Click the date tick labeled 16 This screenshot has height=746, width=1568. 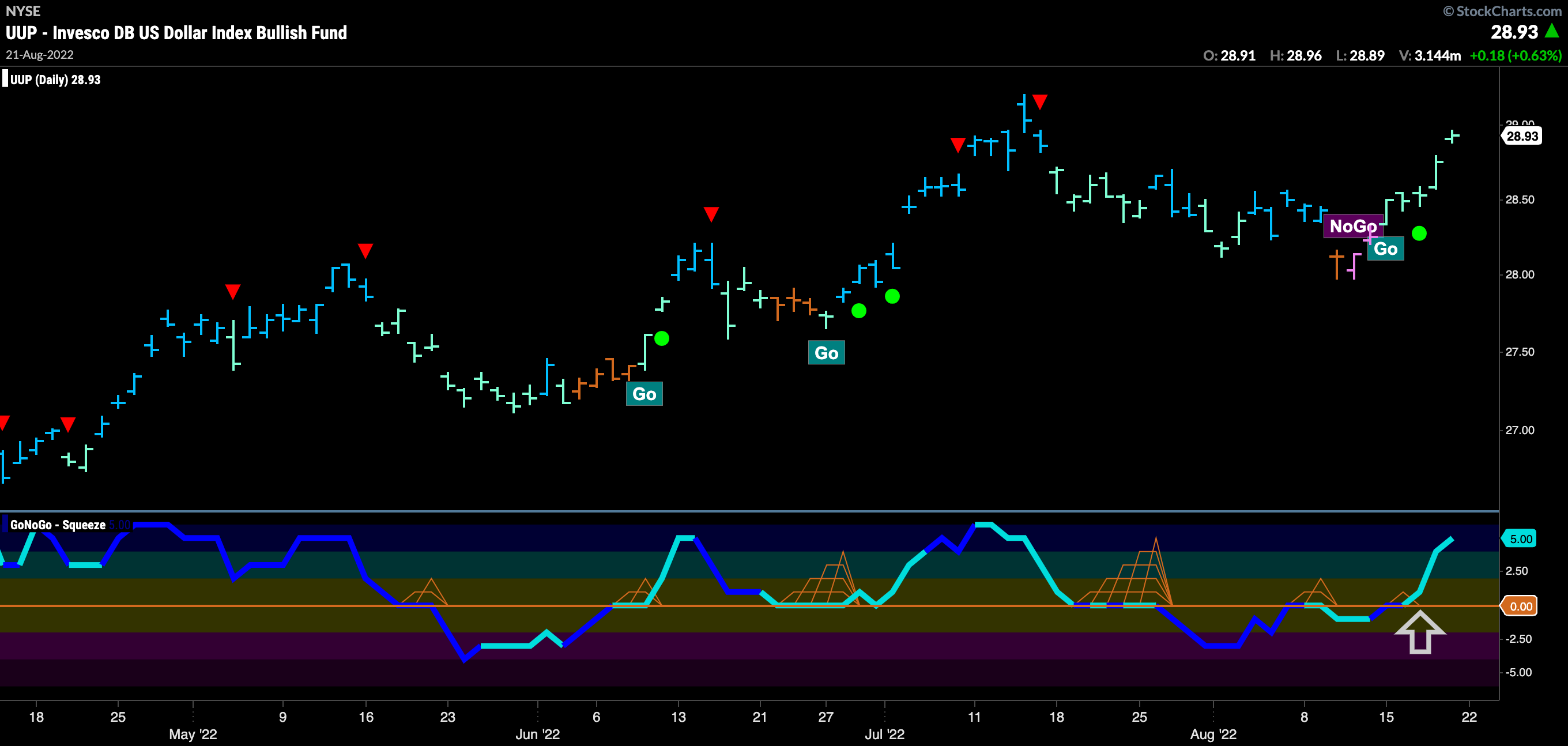coord(366,717)
